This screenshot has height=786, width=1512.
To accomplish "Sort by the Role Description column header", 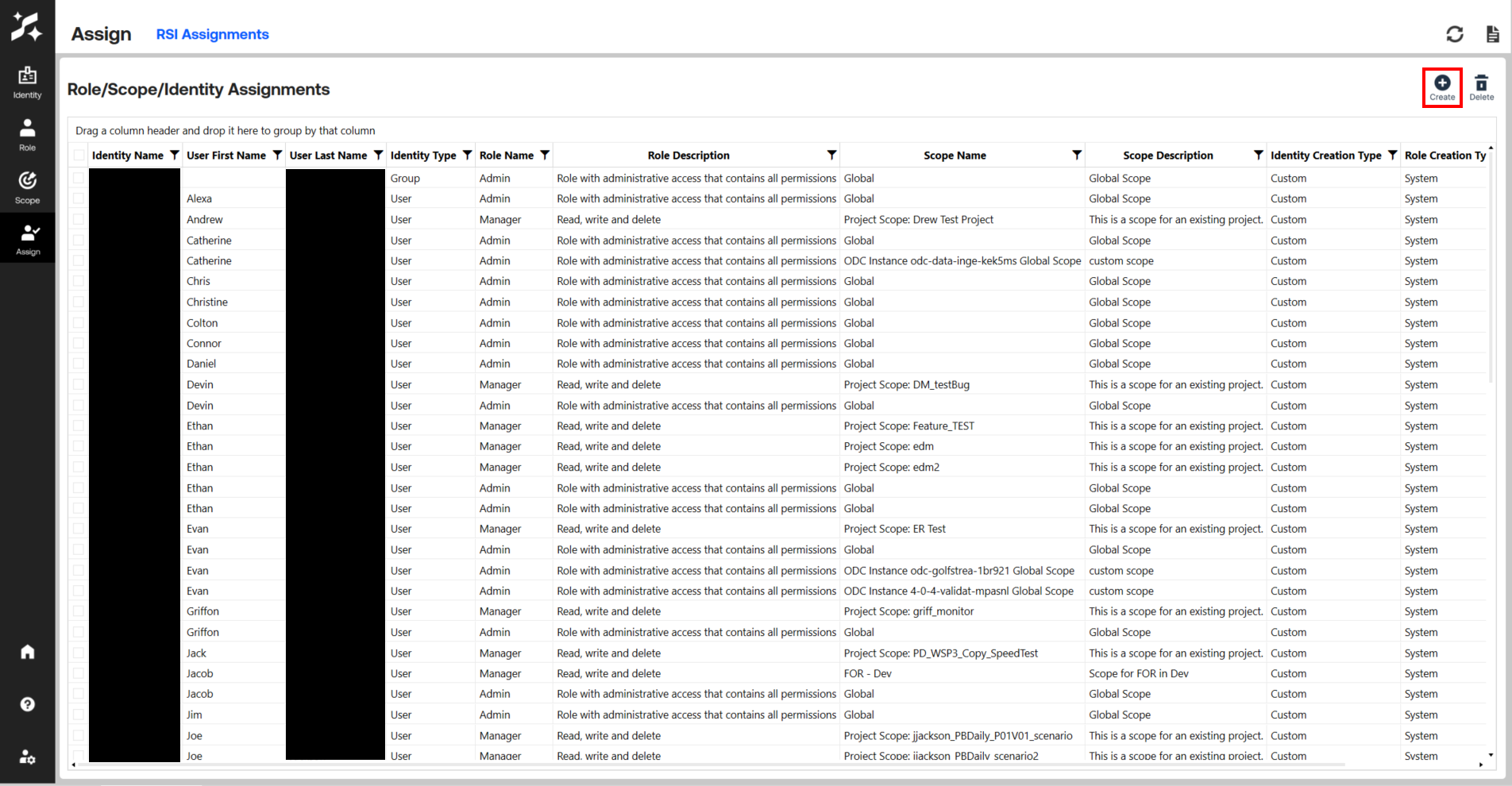I will coord(688,155).
